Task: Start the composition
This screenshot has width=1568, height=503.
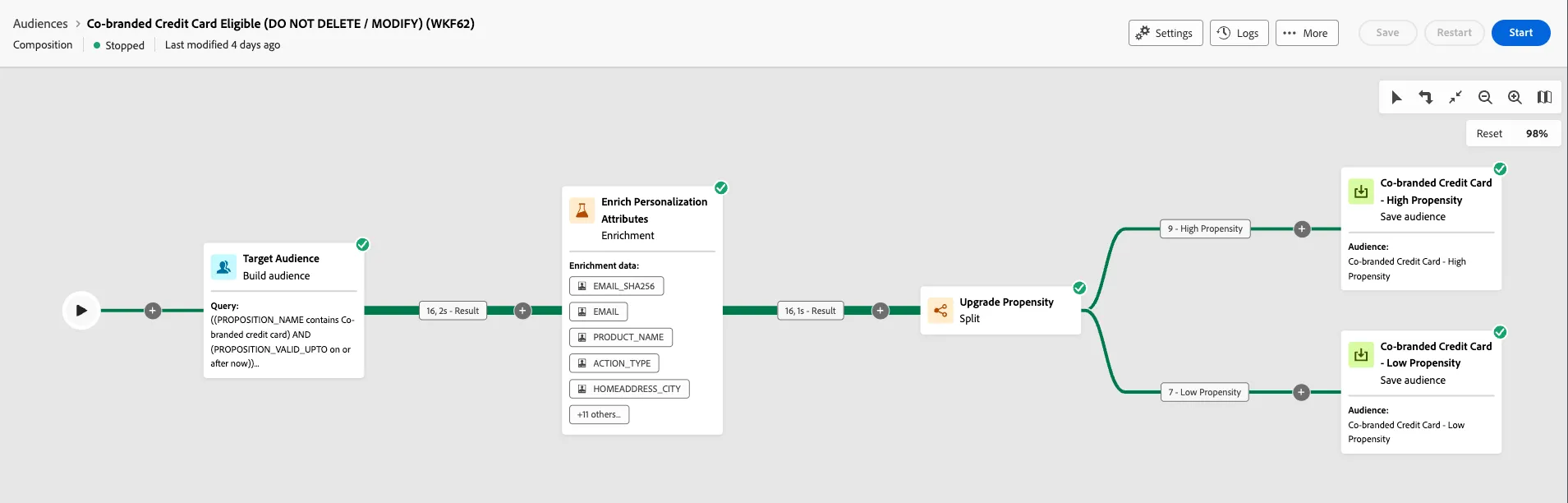Action: [x=1520, y=33]
